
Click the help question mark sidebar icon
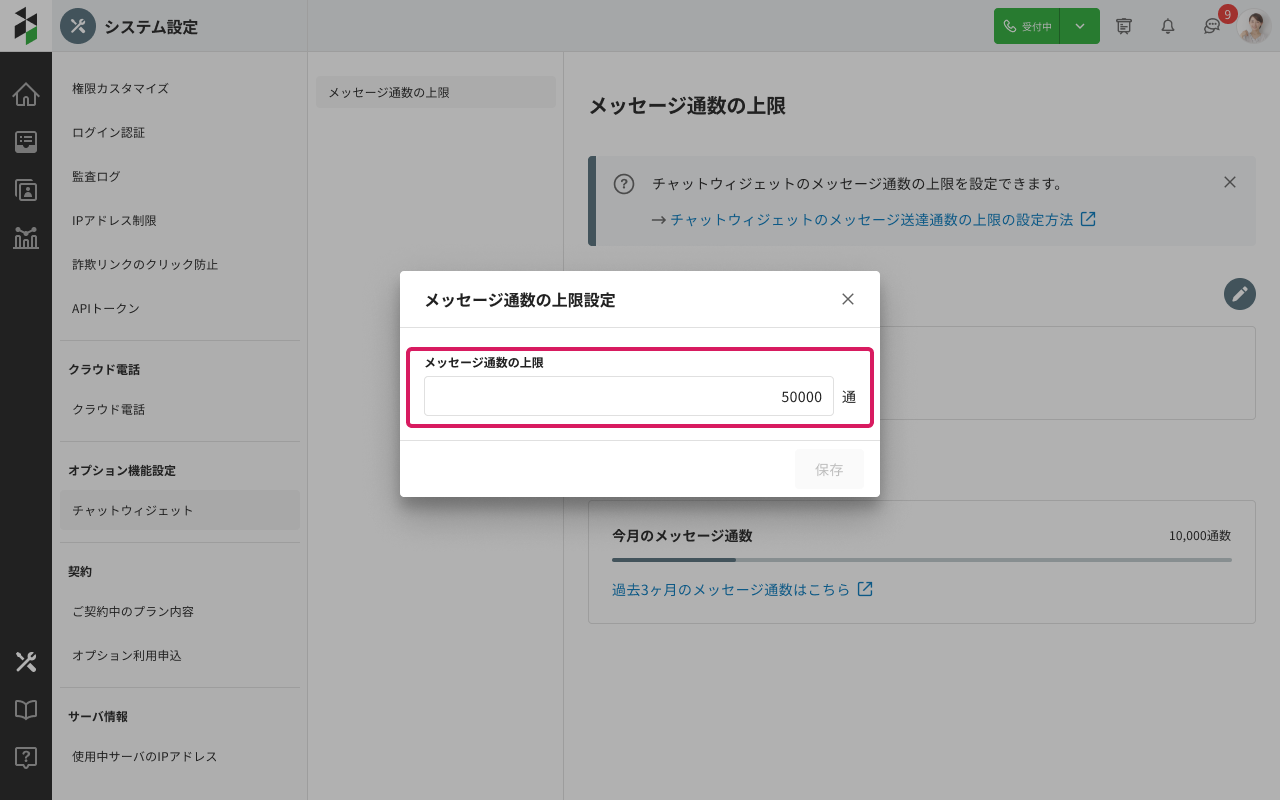click(26, 758)
